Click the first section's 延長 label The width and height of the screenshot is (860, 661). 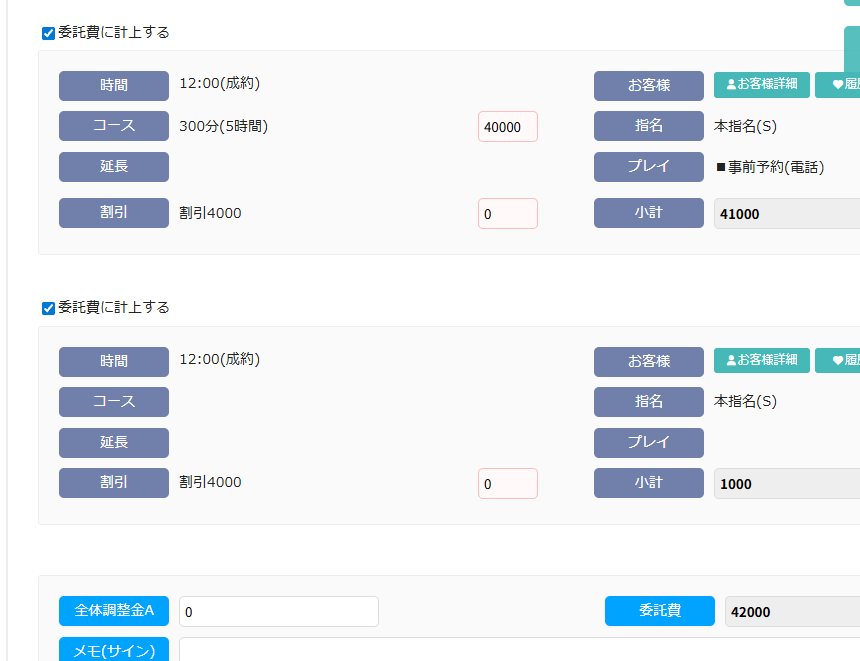[x=114, y=167]
